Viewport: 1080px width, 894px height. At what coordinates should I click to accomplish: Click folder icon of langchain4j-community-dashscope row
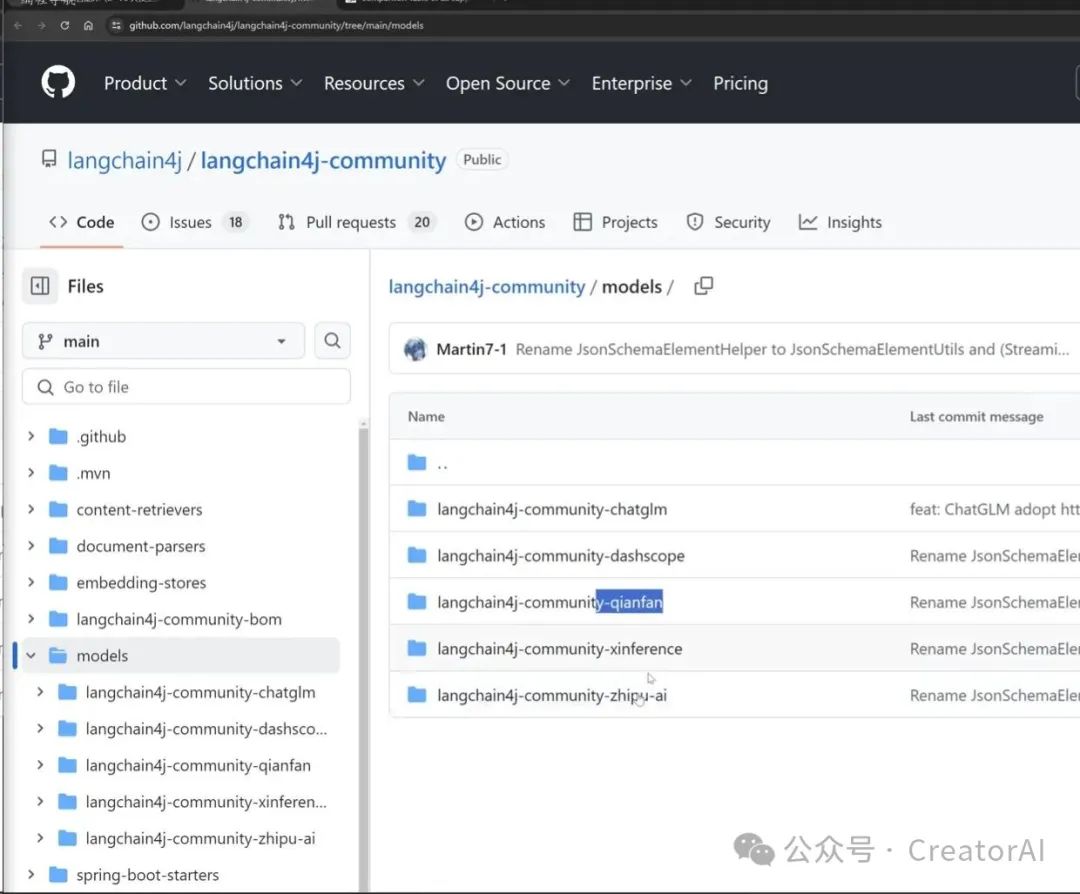417,555
